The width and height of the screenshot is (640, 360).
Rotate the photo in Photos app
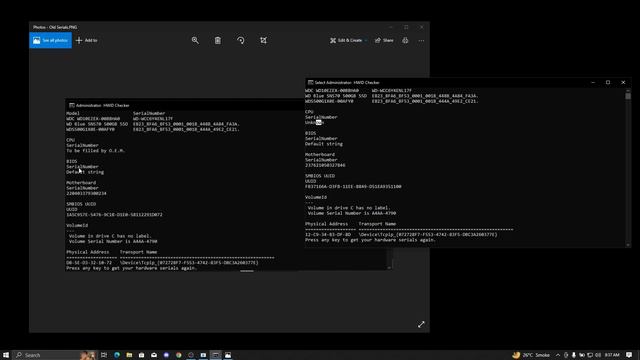(x=241, y=40)
